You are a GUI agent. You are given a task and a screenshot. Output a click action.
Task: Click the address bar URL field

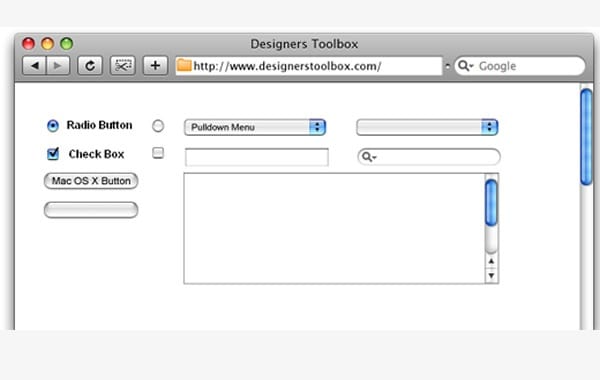[309, 66]
